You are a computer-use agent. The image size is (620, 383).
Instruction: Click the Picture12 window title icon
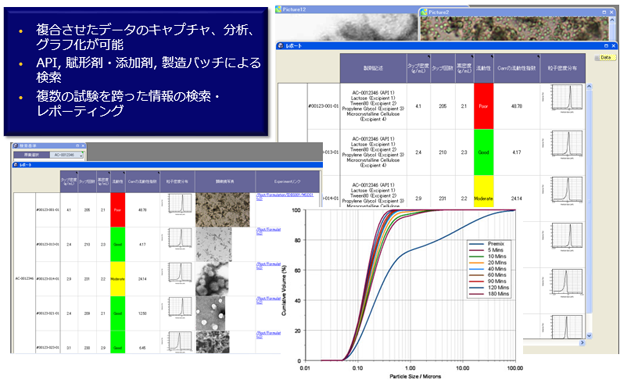click(279, 9)
